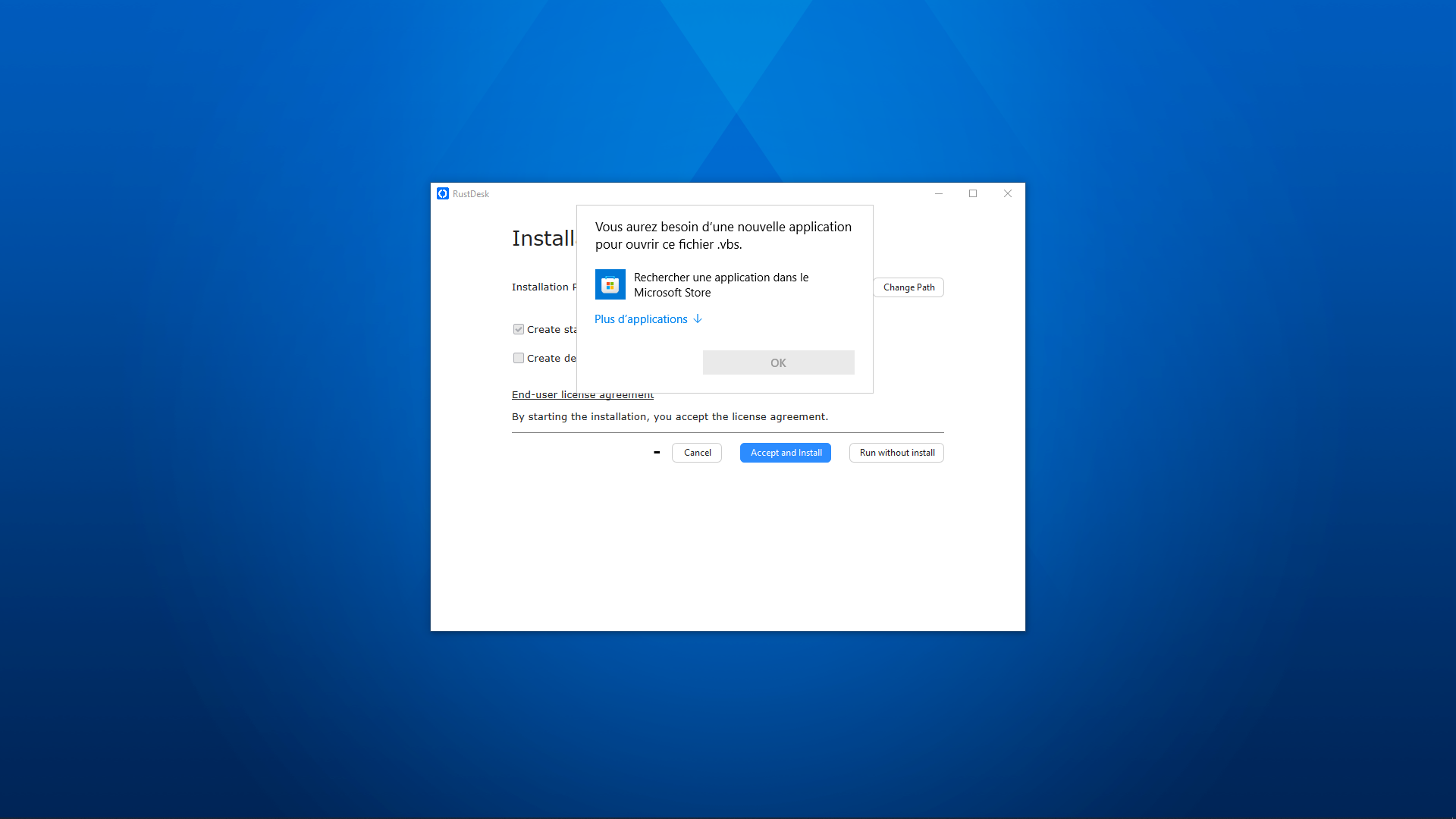
Task: Expand the Plus d'applications list
Action: click(640, 319)
